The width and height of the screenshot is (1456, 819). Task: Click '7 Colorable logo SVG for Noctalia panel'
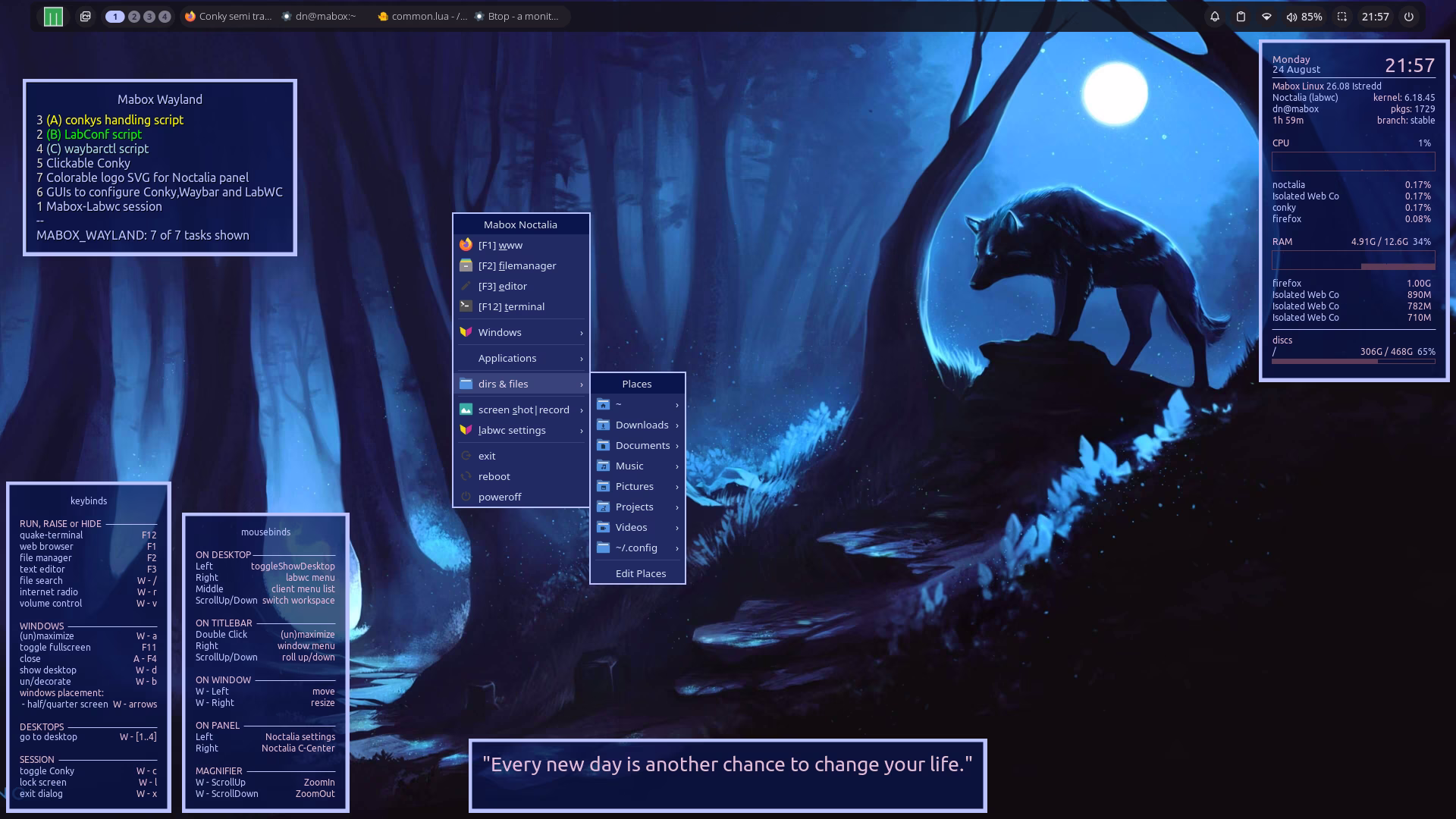pos(143,177)
